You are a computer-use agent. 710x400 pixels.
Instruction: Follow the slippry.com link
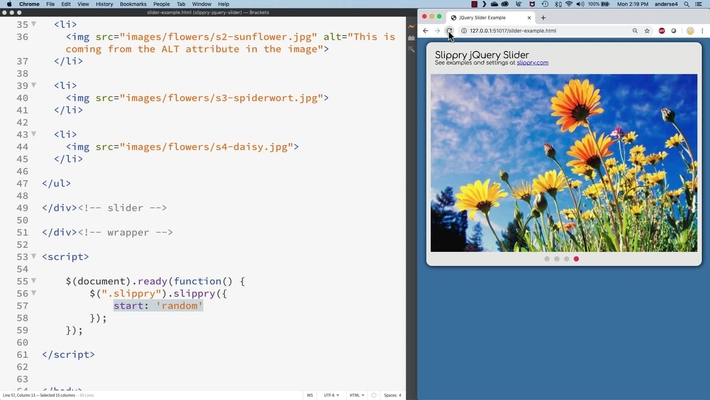(532, 63)
